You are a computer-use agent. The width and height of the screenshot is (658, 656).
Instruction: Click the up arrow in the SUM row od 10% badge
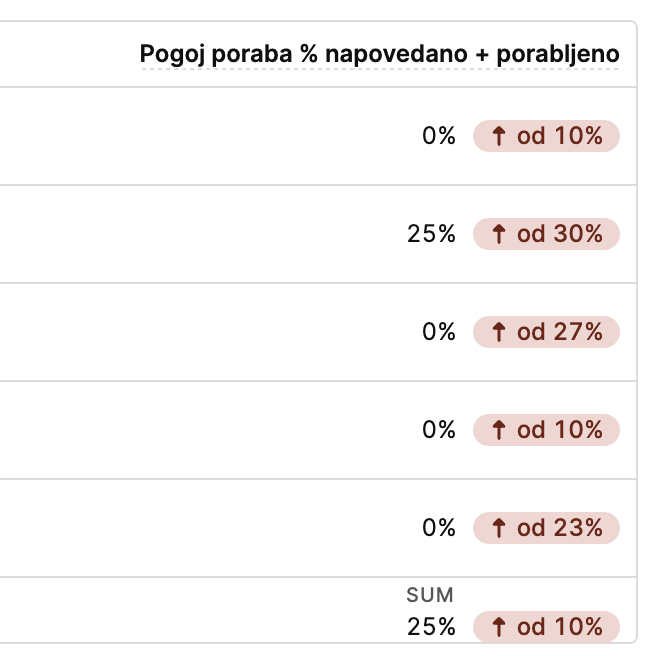pyautogui.click(x=499, y=627)
